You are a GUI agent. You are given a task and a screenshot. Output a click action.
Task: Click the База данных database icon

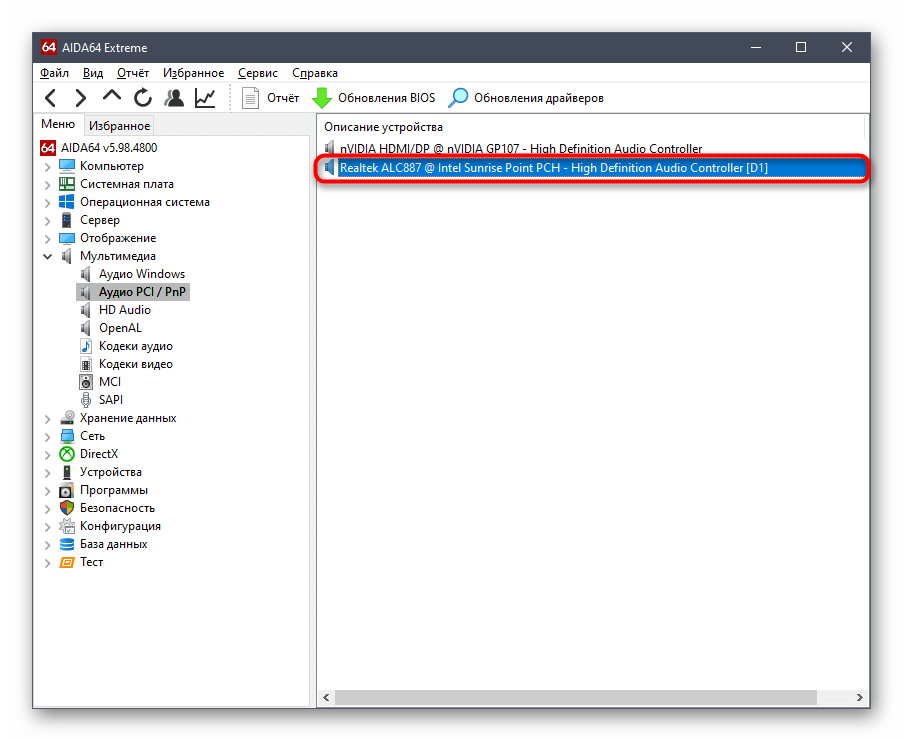[x=67, y=544]
